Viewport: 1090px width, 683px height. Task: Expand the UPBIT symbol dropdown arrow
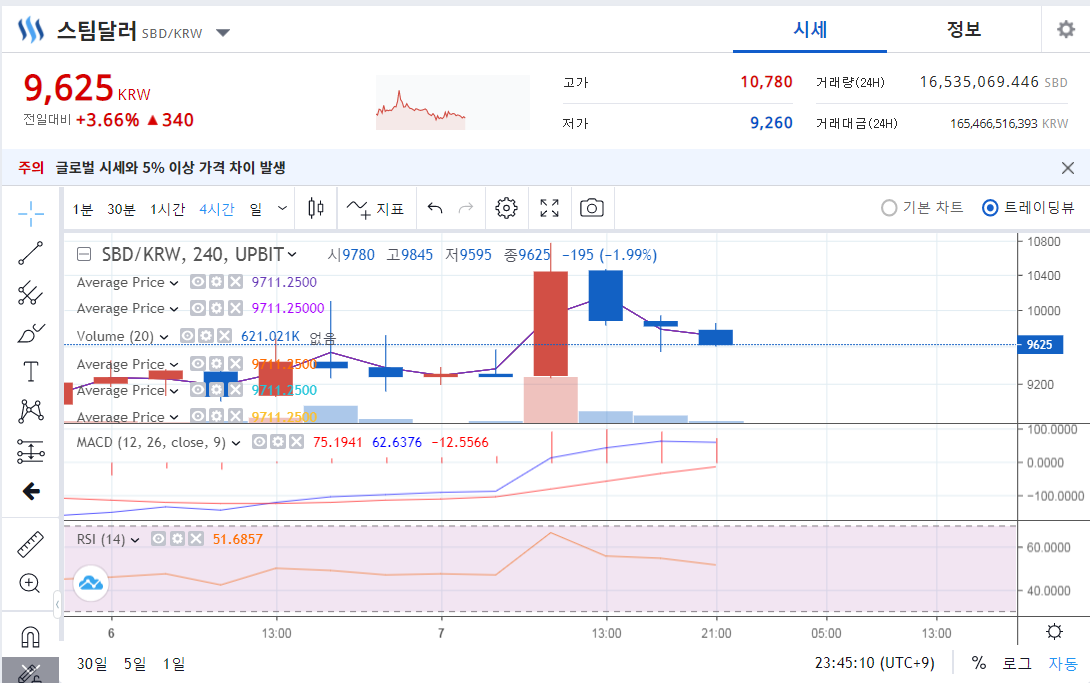(x=292, y=254)
